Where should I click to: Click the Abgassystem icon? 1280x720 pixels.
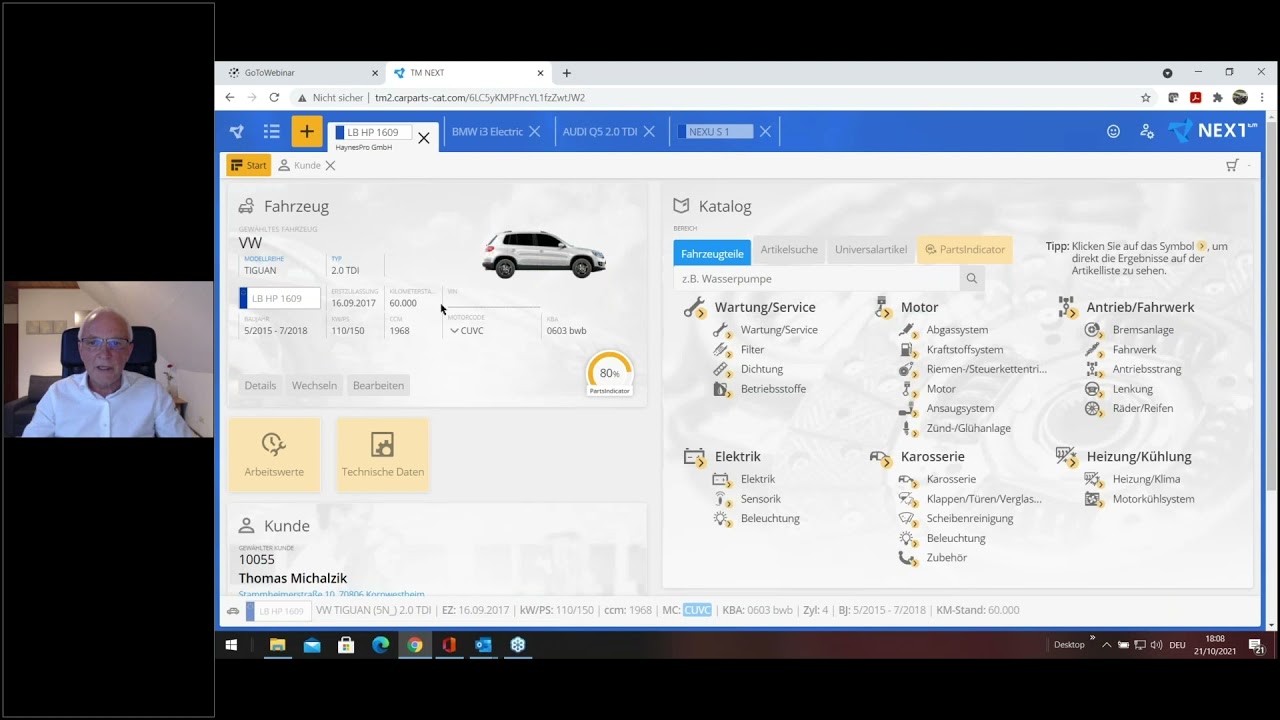pyautogui.click(x=907, y=330)
